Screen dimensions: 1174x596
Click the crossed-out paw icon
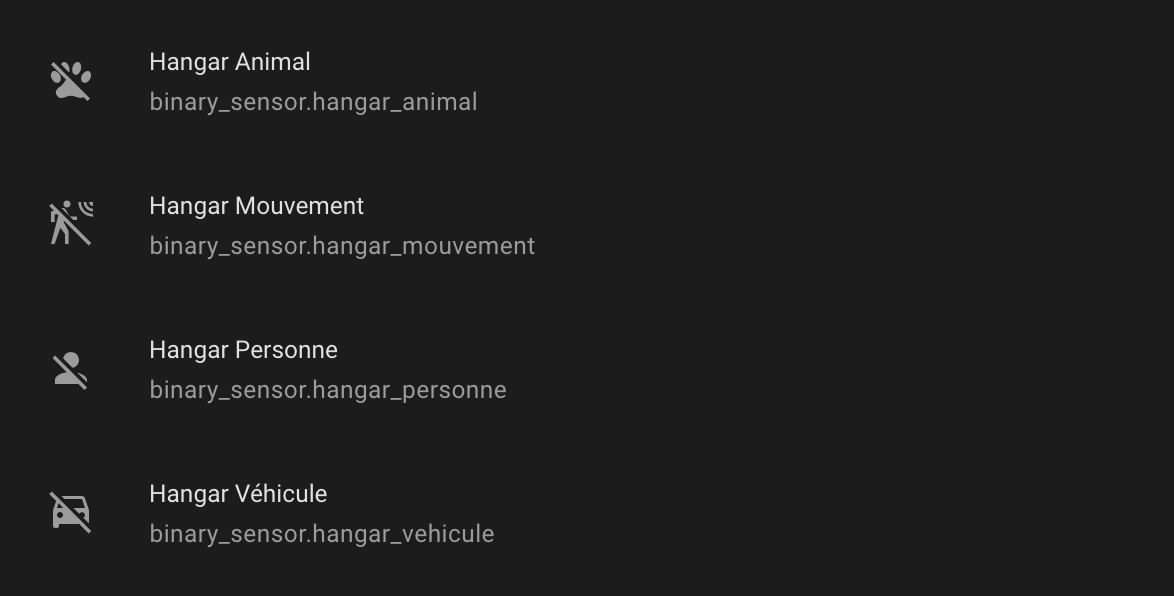(71, 81)
